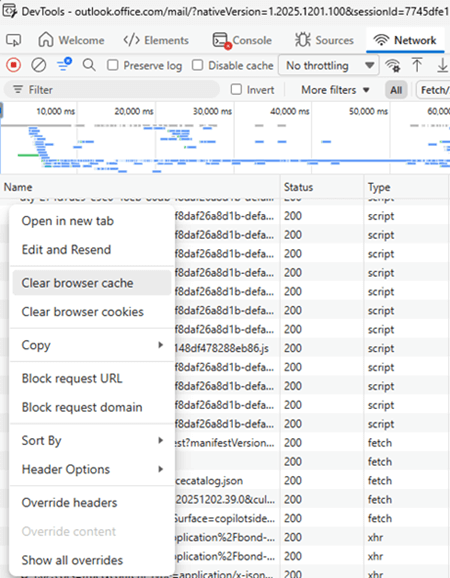Export HAR file download arrow
Viewport: 450px width, 578px height.
pos(442,65)
